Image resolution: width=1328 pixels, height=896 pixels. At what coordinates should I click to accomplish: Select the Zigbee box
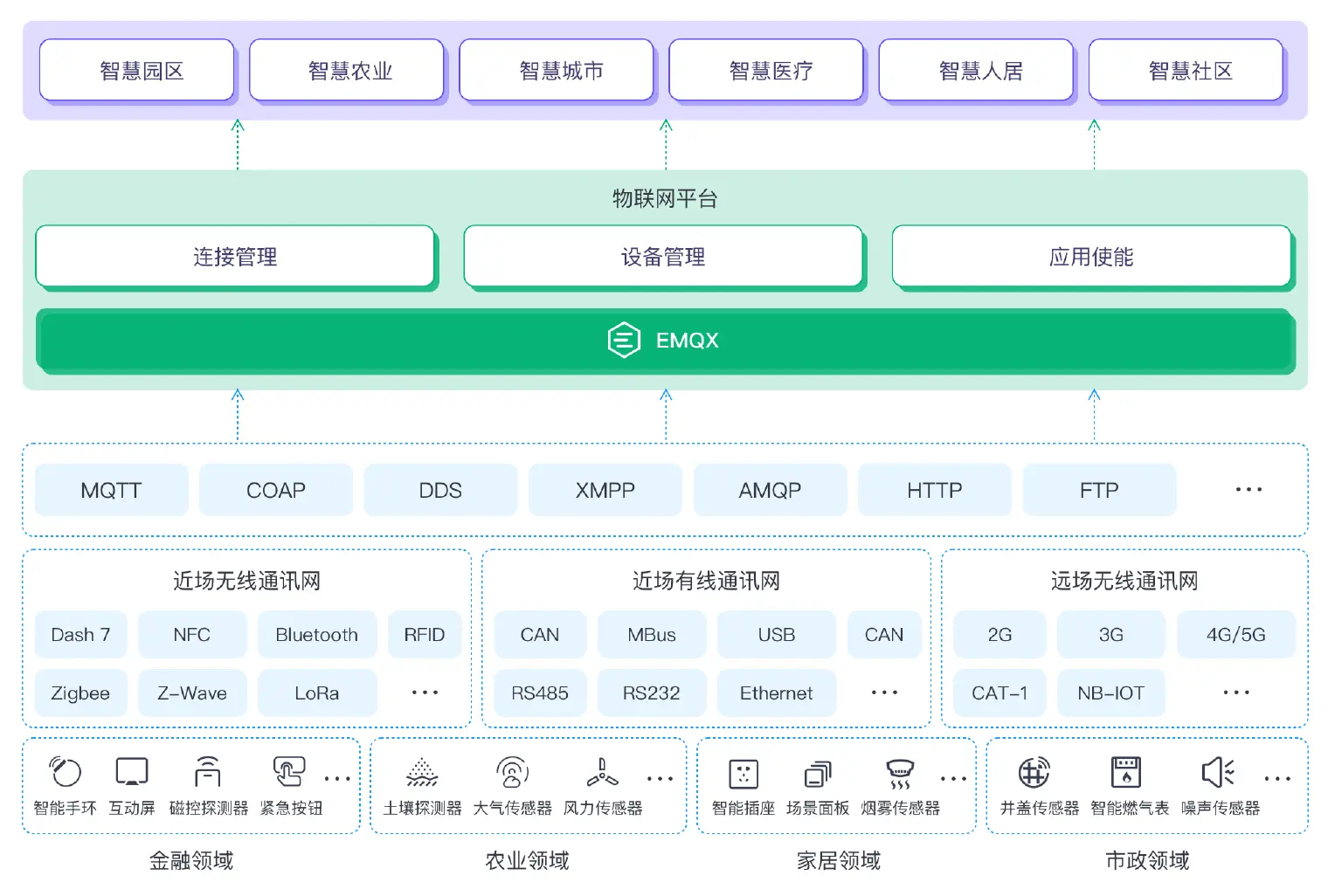[x=80, y=693]
